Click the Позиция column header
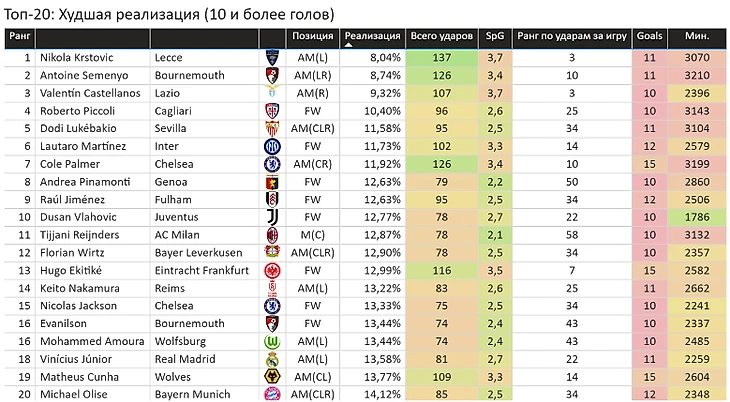Screen dimensions: 730x402 (312, 36)
